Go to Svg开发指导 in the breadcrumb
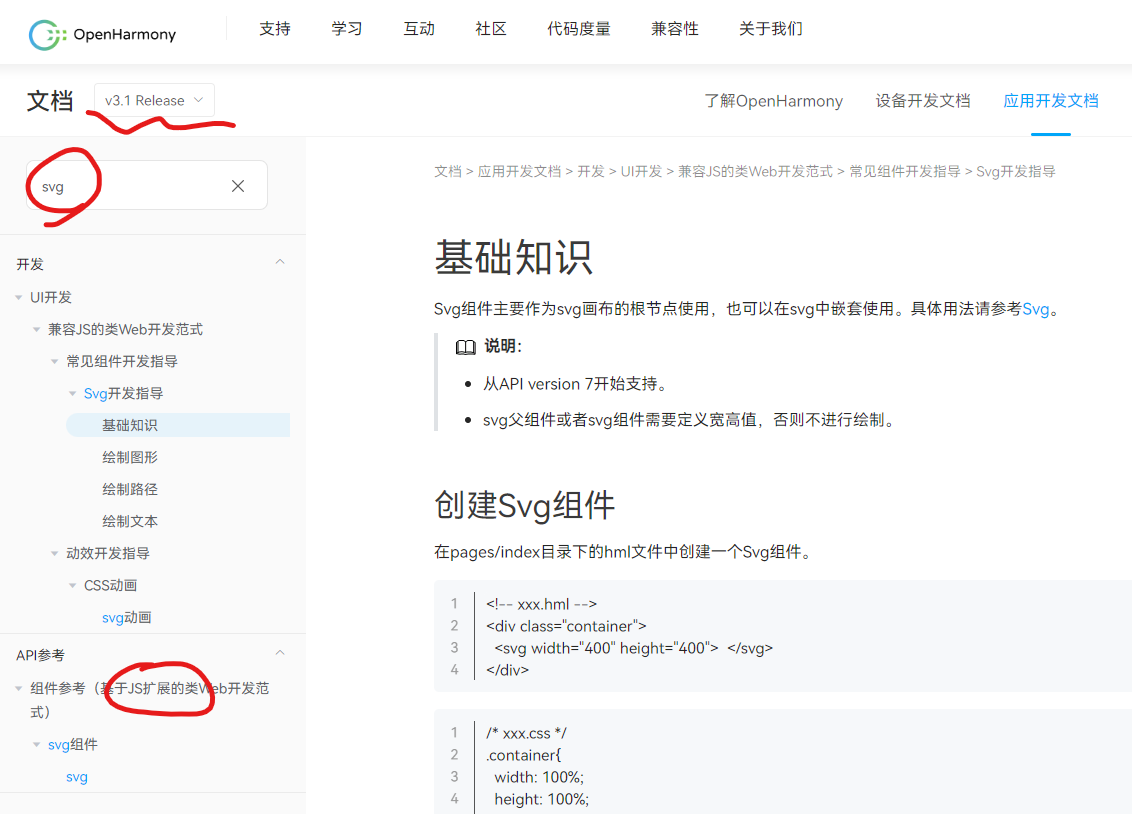The image size is (1132, 814). coord(1016,172)
